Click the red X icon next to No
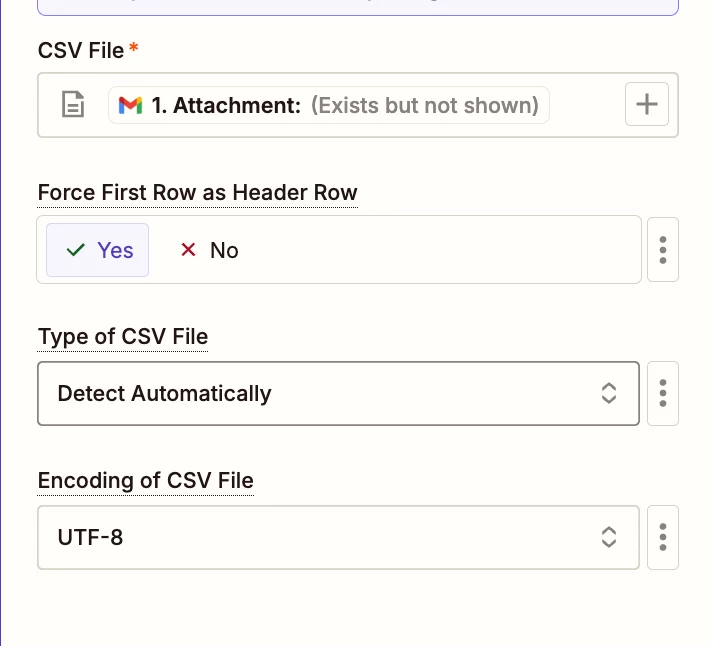Image resolution: width=710 pixels, height=646 pixels. click(188, 249)
